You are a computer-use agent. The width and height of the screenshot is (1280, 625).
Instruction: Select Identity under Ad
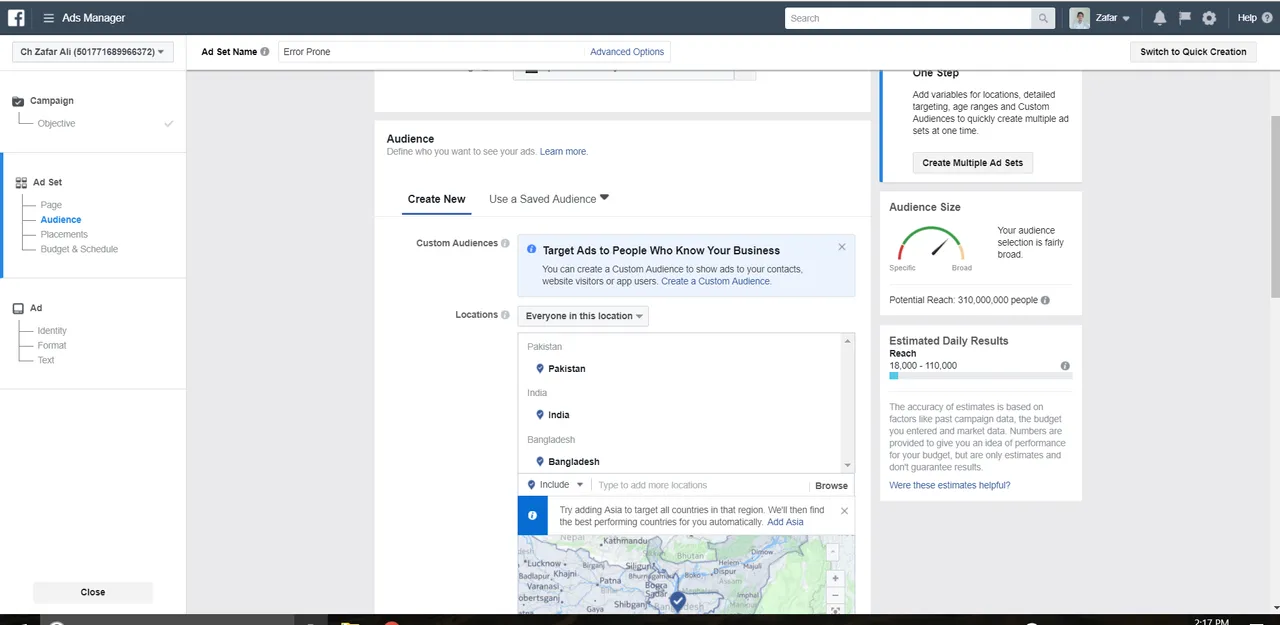pyautogui.click(x=52, y=331)
